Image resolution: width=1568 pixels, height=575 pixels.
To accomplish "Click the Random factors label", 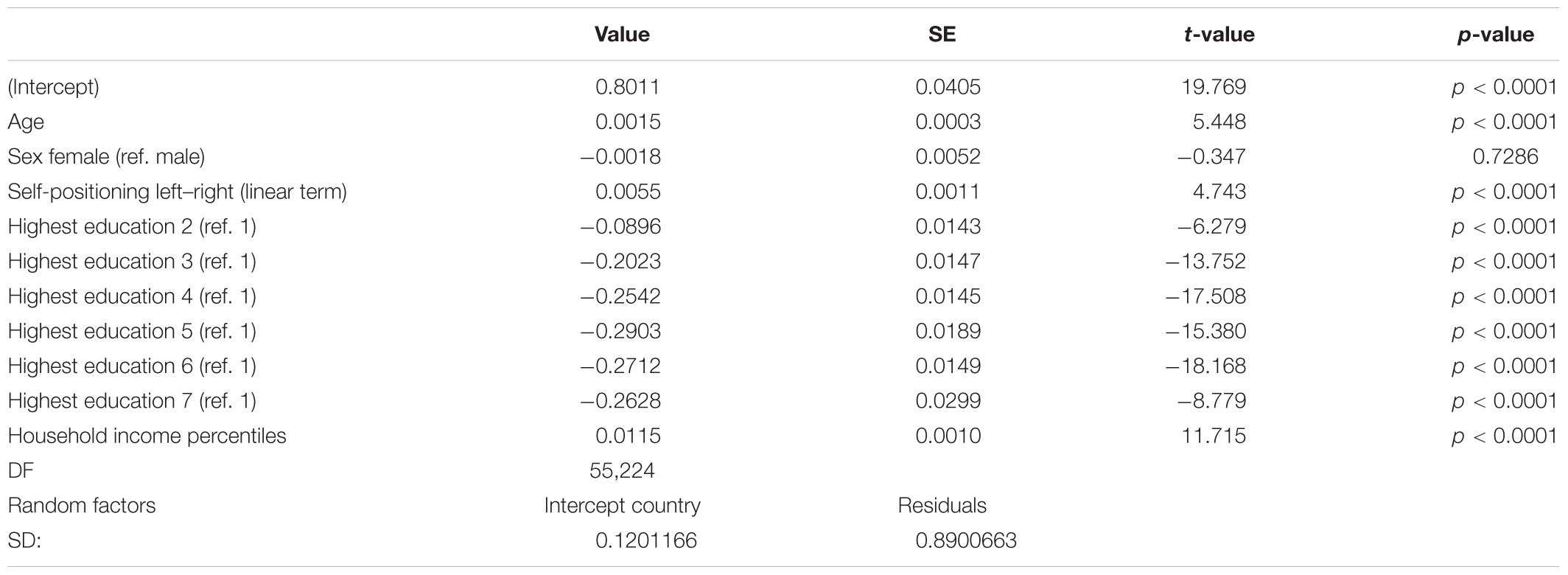I will [82, 506].
